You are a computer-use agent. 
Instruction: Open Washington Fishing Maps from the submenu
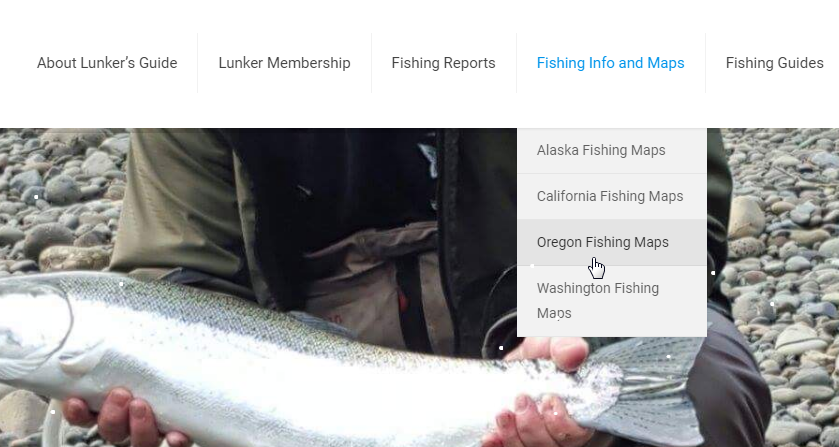[612, 301]
